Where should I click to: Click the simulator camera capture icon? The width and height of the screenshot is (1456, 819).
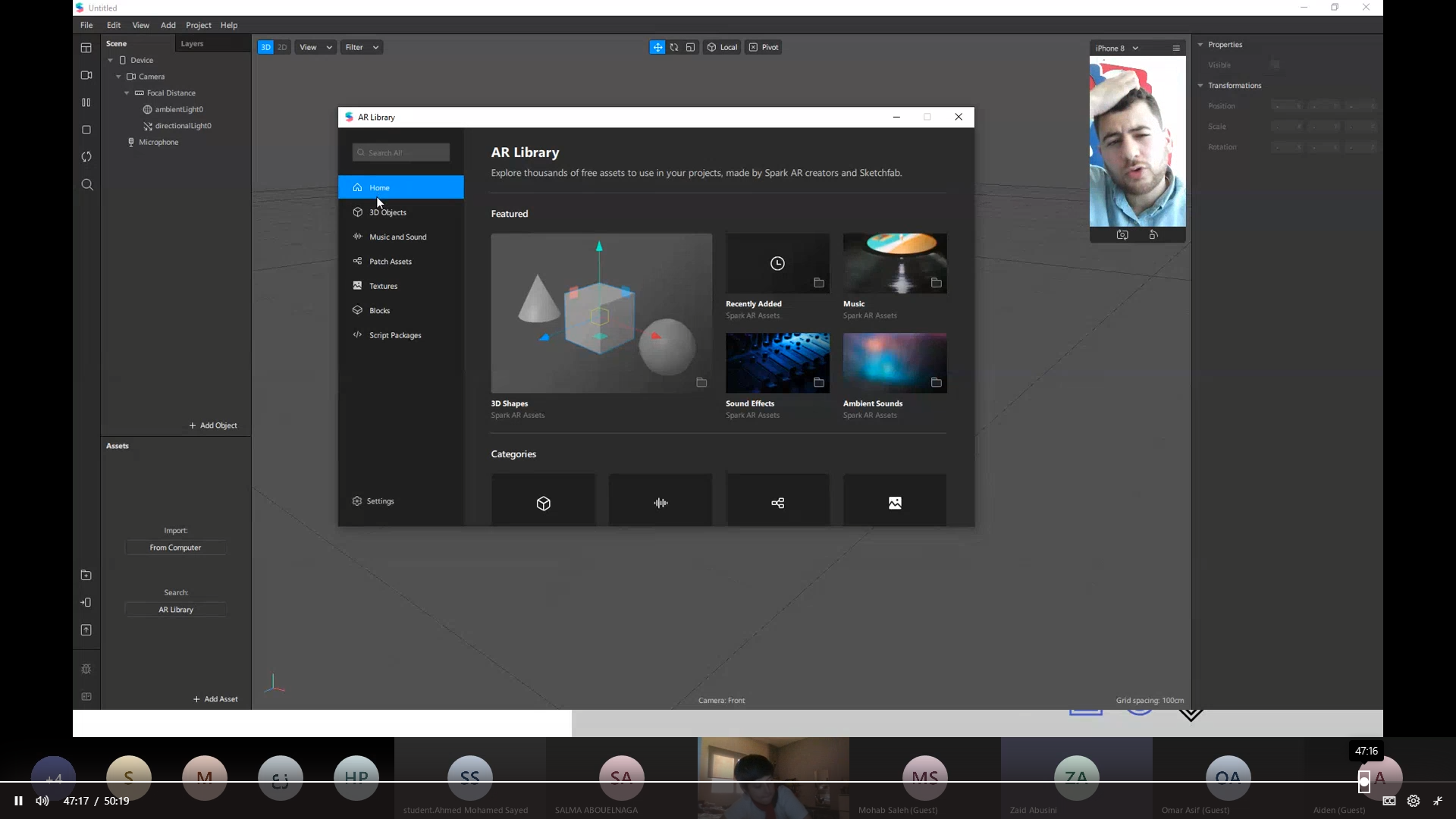click(1122, 235)
